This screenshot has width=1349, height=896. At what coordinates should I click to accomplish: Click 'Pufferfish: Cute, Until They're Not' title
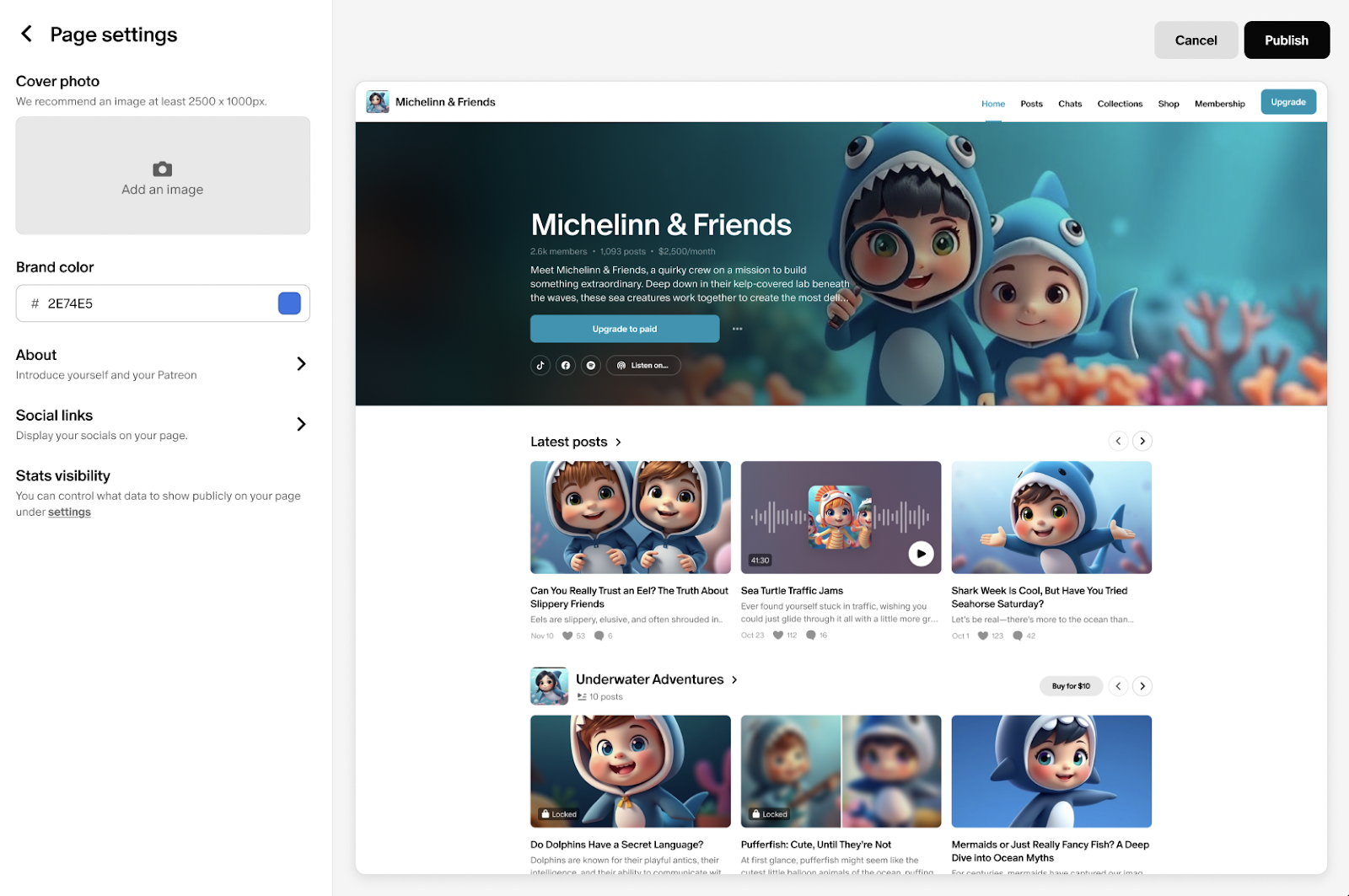[x=816, y=845]
